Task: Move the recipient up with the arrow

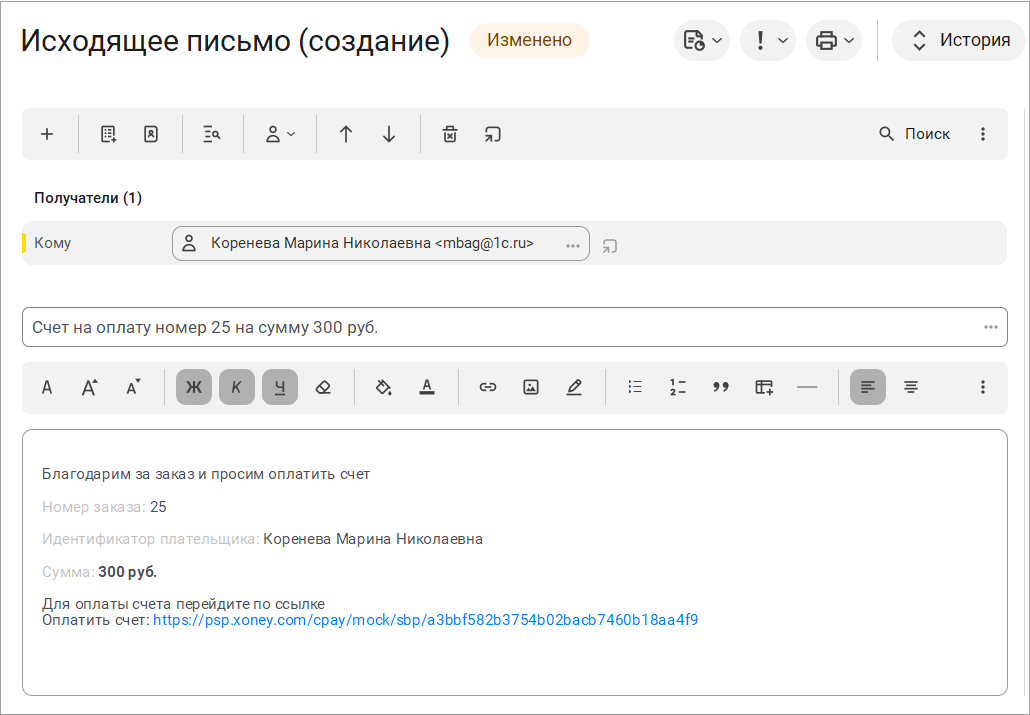Action: [x=346, y=134]
